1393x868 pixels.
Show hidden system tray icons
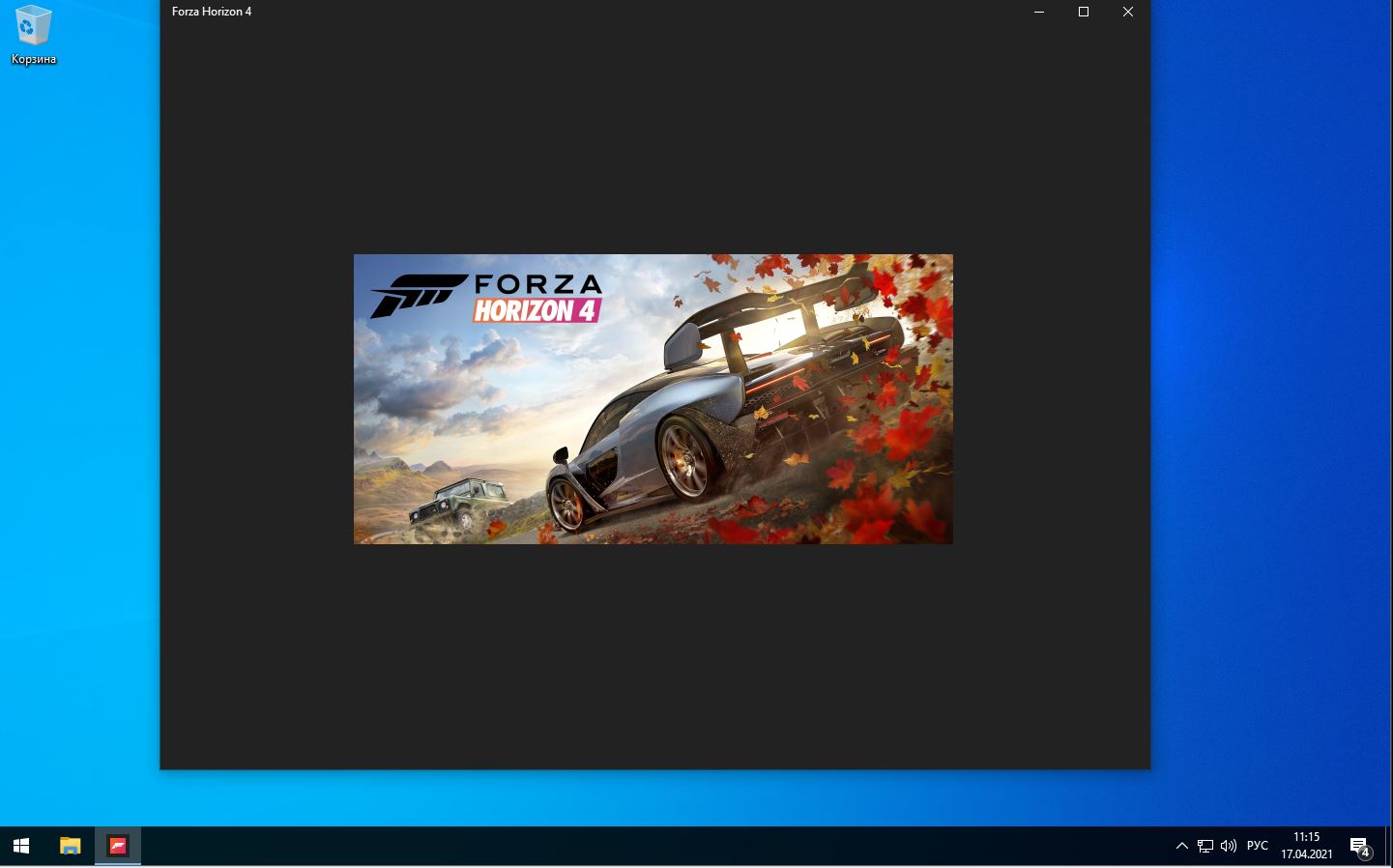1181,846
